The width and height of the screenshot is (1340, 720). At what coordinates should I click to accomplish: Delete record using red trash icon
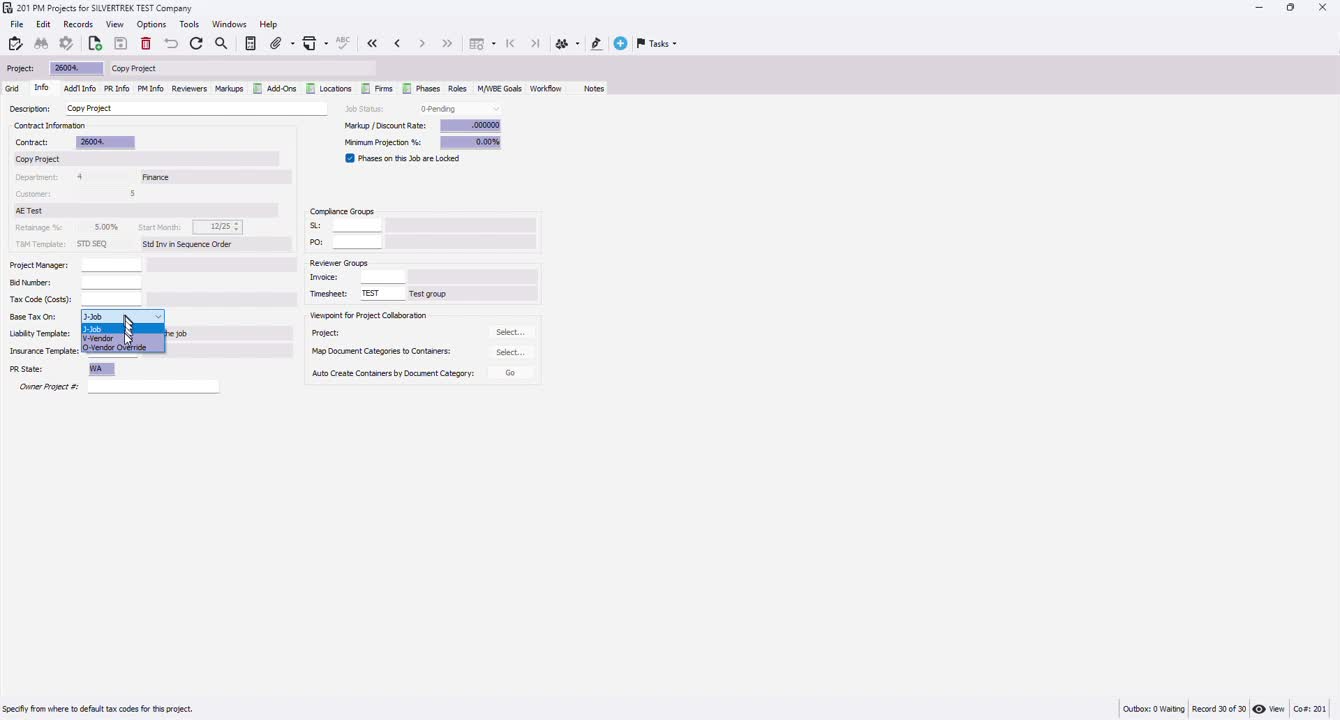pyautogui.click(x=146, y=44)
